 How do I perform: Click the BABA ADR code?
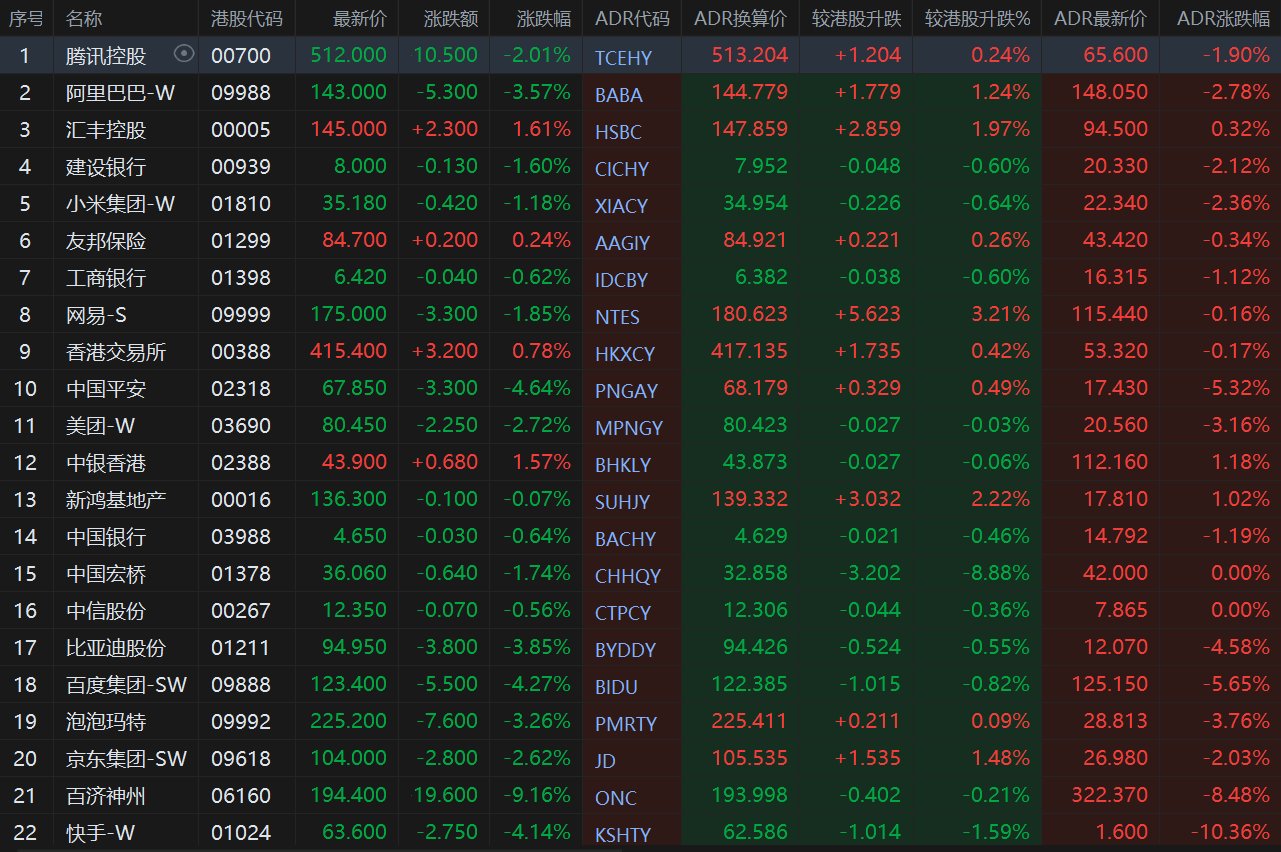coord(619,95)
